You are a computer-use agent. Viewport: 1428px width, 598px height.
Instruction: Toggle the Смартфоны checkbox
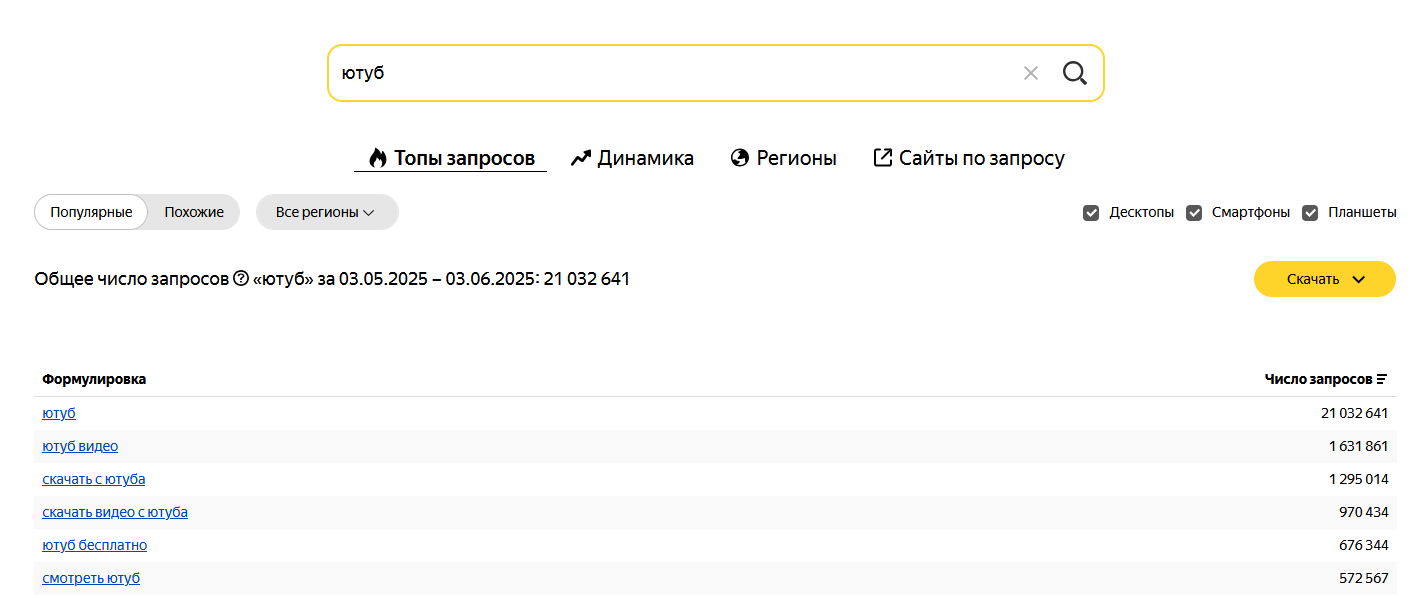pyautogui.click(x=1194, y=213)
